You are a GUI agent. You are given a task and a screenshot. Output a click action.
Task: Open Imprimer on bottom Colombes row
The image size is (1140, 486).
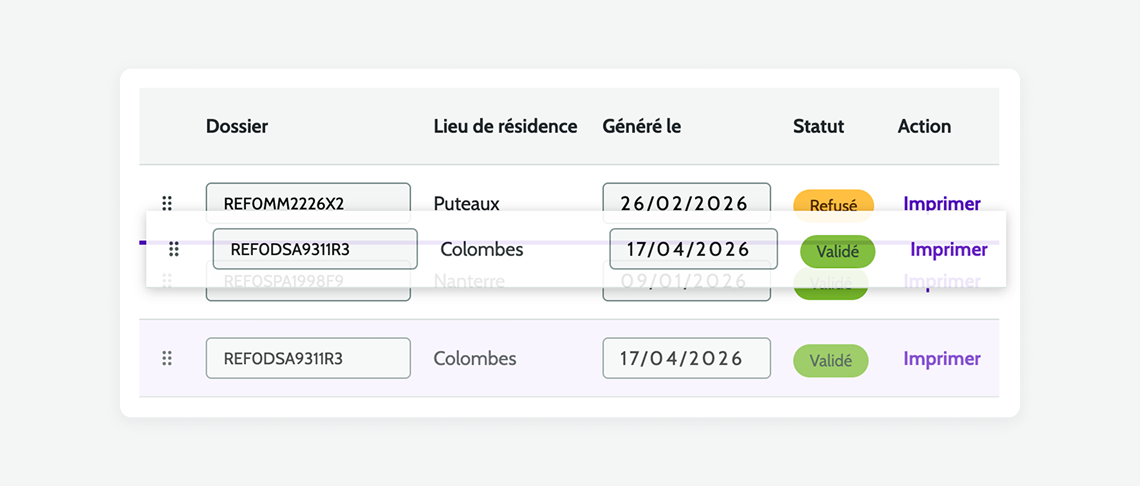(x=942, y=359)
